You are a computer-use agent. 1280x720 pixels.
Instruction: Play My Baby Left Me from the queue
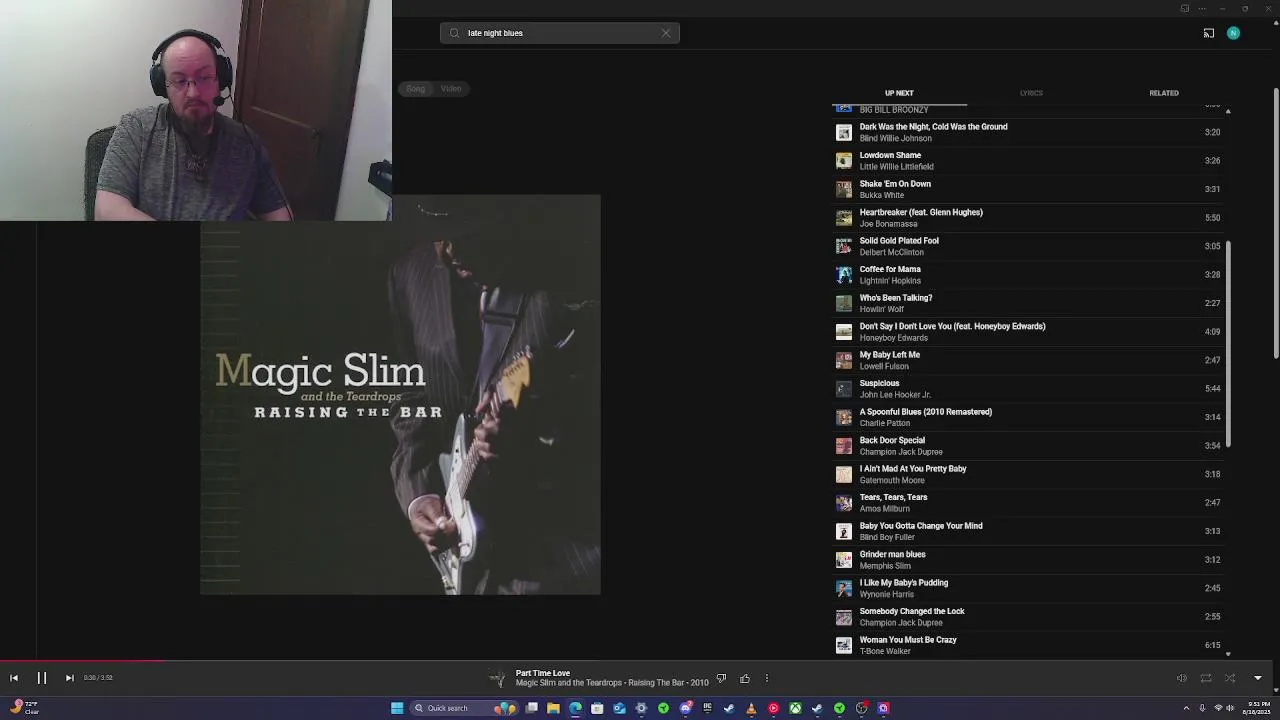(1028, 360)
